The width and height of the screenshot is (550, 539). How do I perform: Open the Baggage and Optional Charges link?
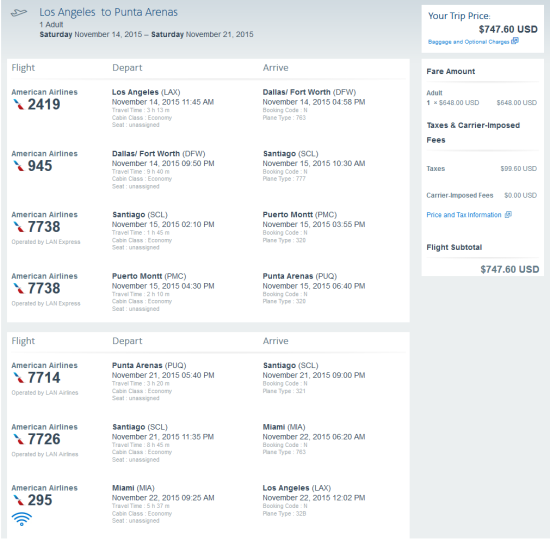coord(468,42)
